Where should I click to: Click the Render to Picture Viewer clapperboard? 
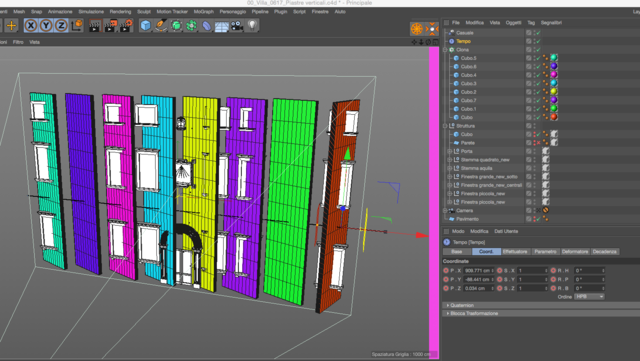tap(110, 26)
